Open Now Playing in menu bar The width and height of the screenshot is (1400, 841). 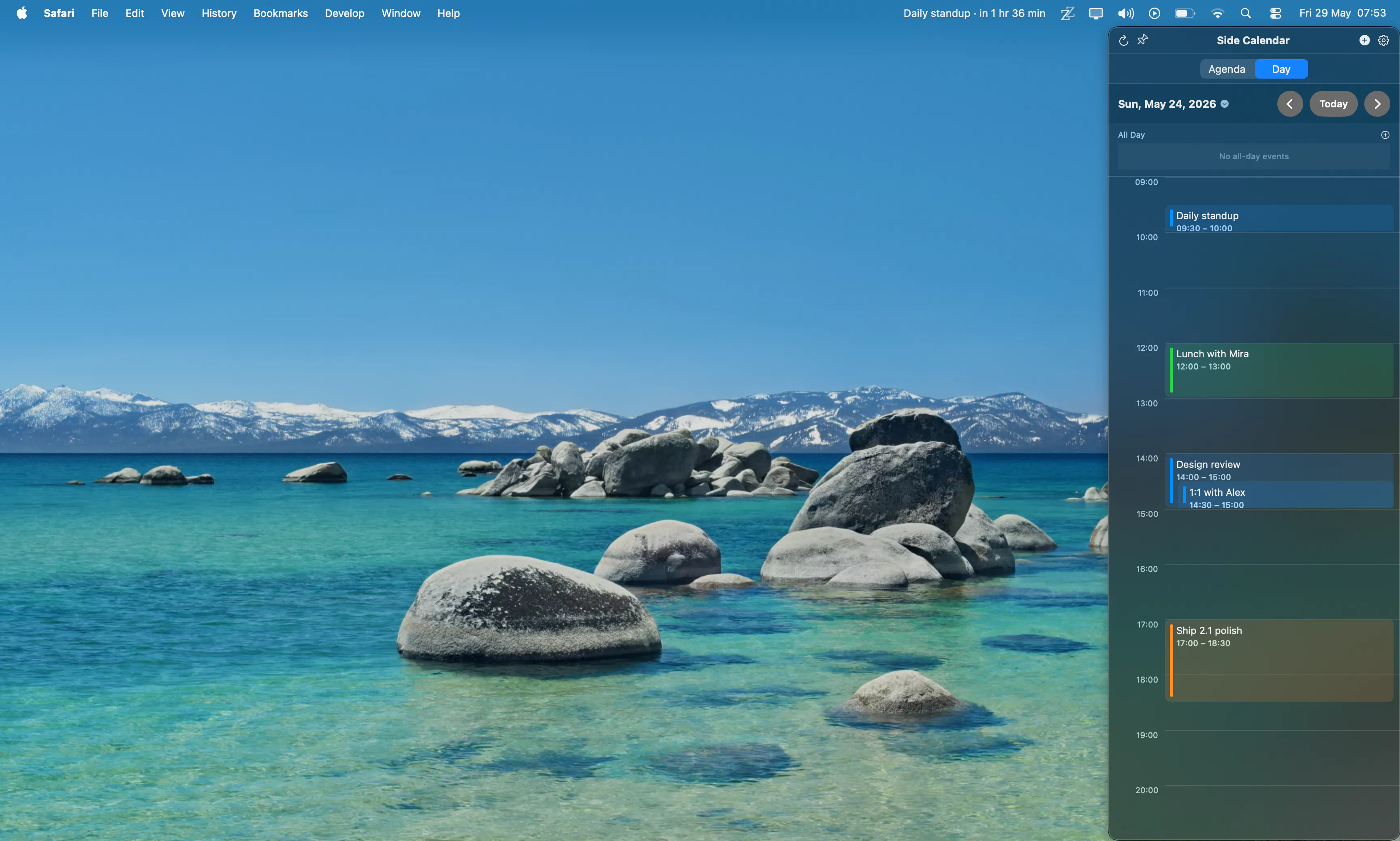(1154, 13)
